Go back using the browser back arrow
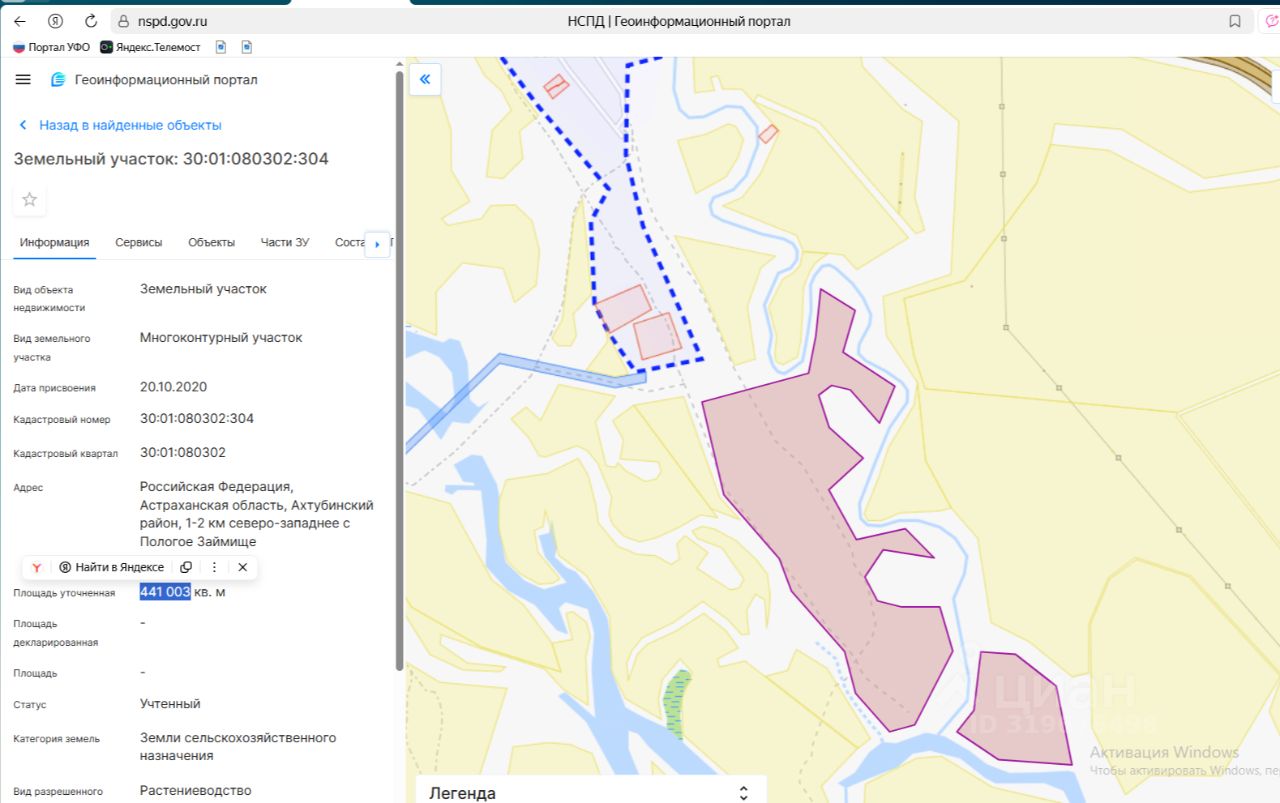This screenshot has height=803, width=1280. [x=19, y=21]
